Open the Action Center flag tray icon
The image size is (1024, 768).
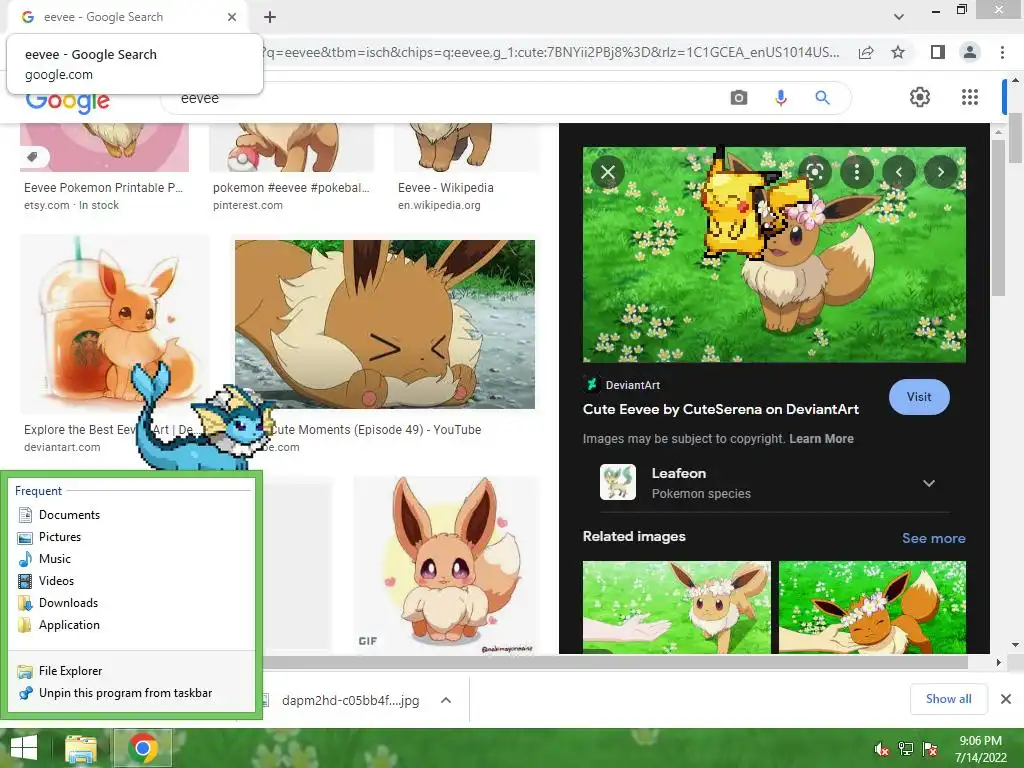pos(930,749)
